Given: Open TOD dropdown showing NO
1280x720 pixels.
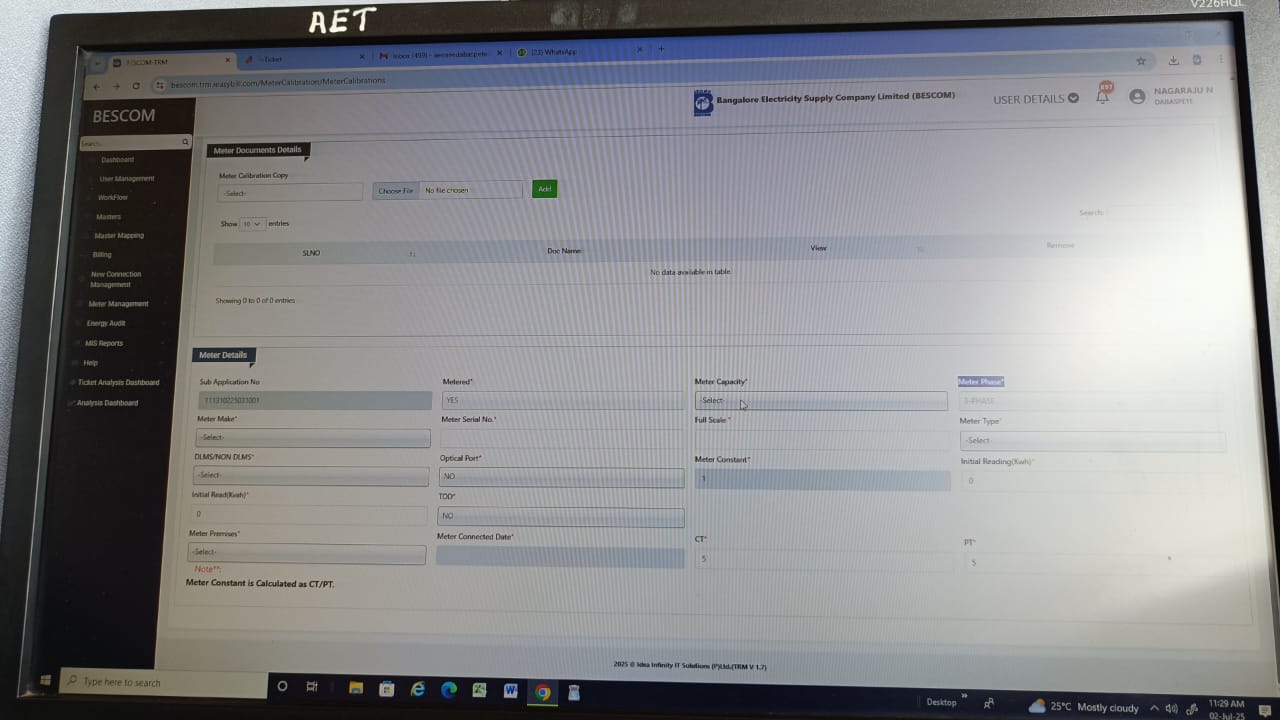Looking at the screenshot, I should 561,516.
